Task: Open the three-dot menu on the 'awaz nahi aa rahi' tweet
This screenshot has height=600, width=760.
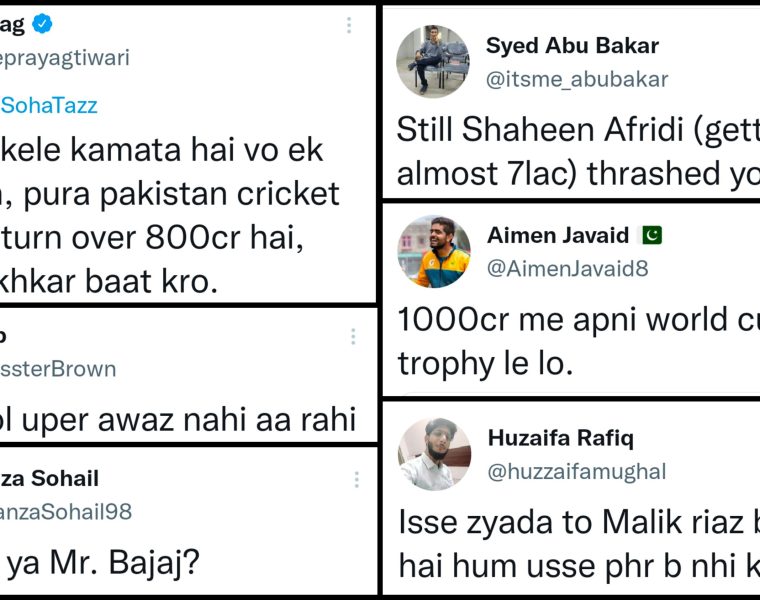Action: (x=353, y=337)
